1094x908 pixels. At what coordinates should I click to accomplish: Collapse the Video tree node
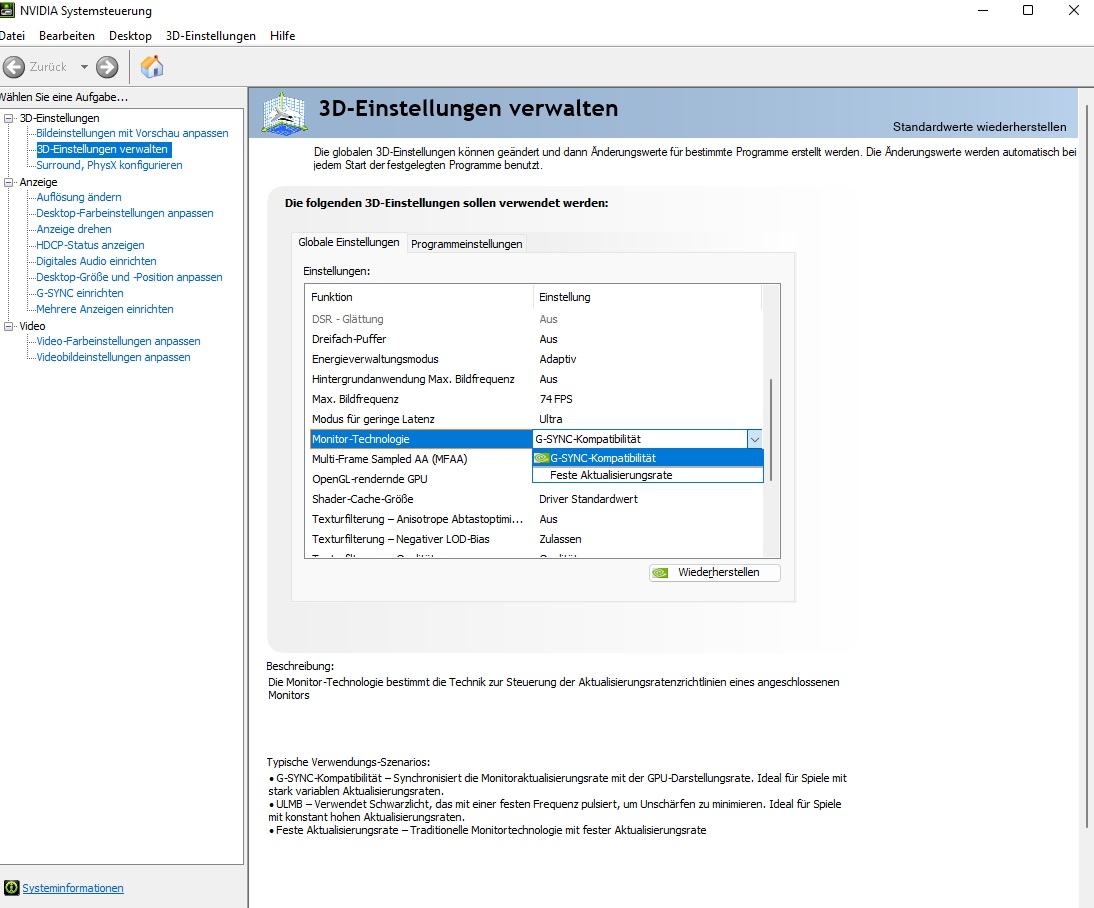point(8,326)
